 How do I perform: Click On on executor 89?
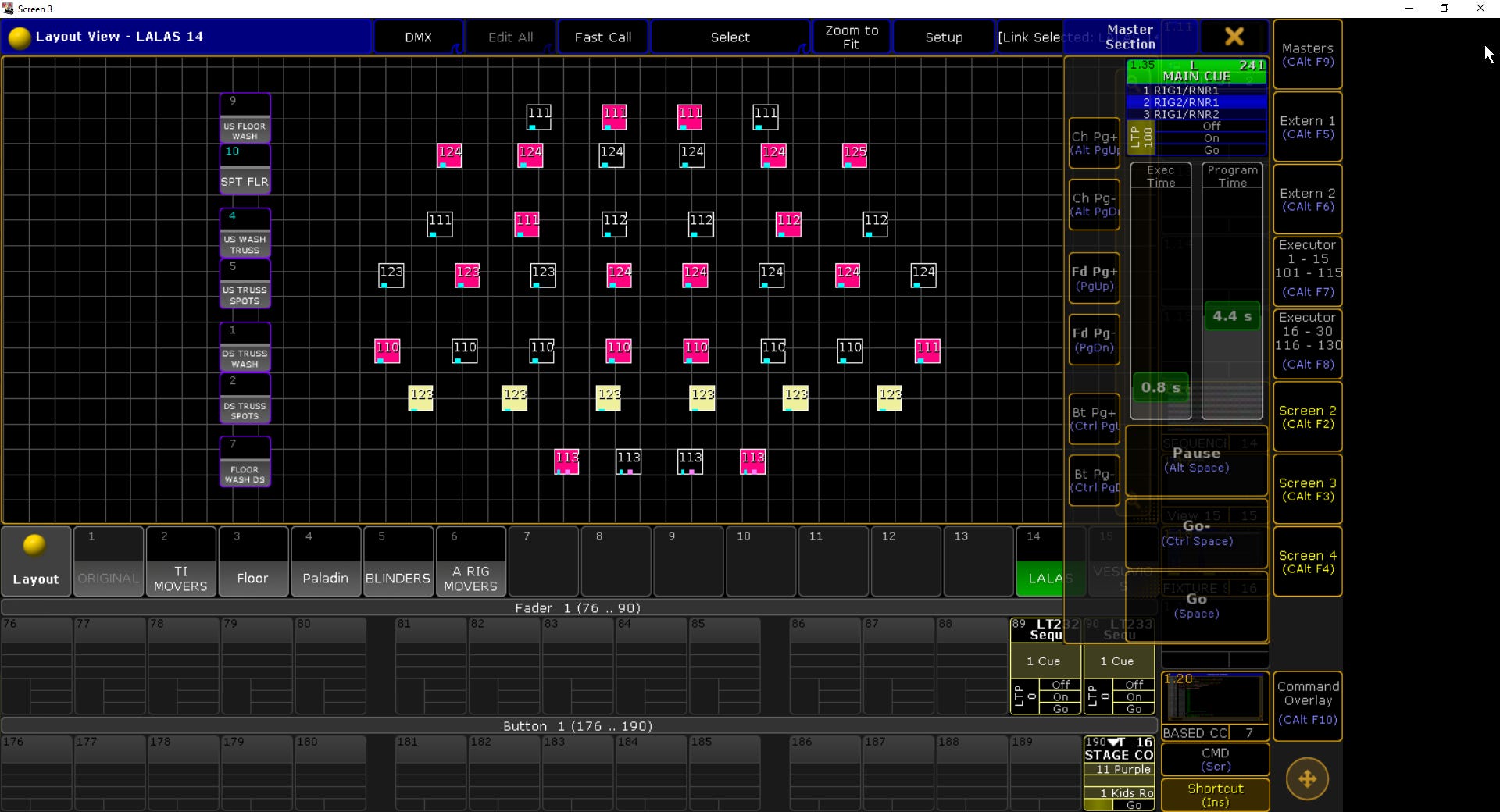1060,697
